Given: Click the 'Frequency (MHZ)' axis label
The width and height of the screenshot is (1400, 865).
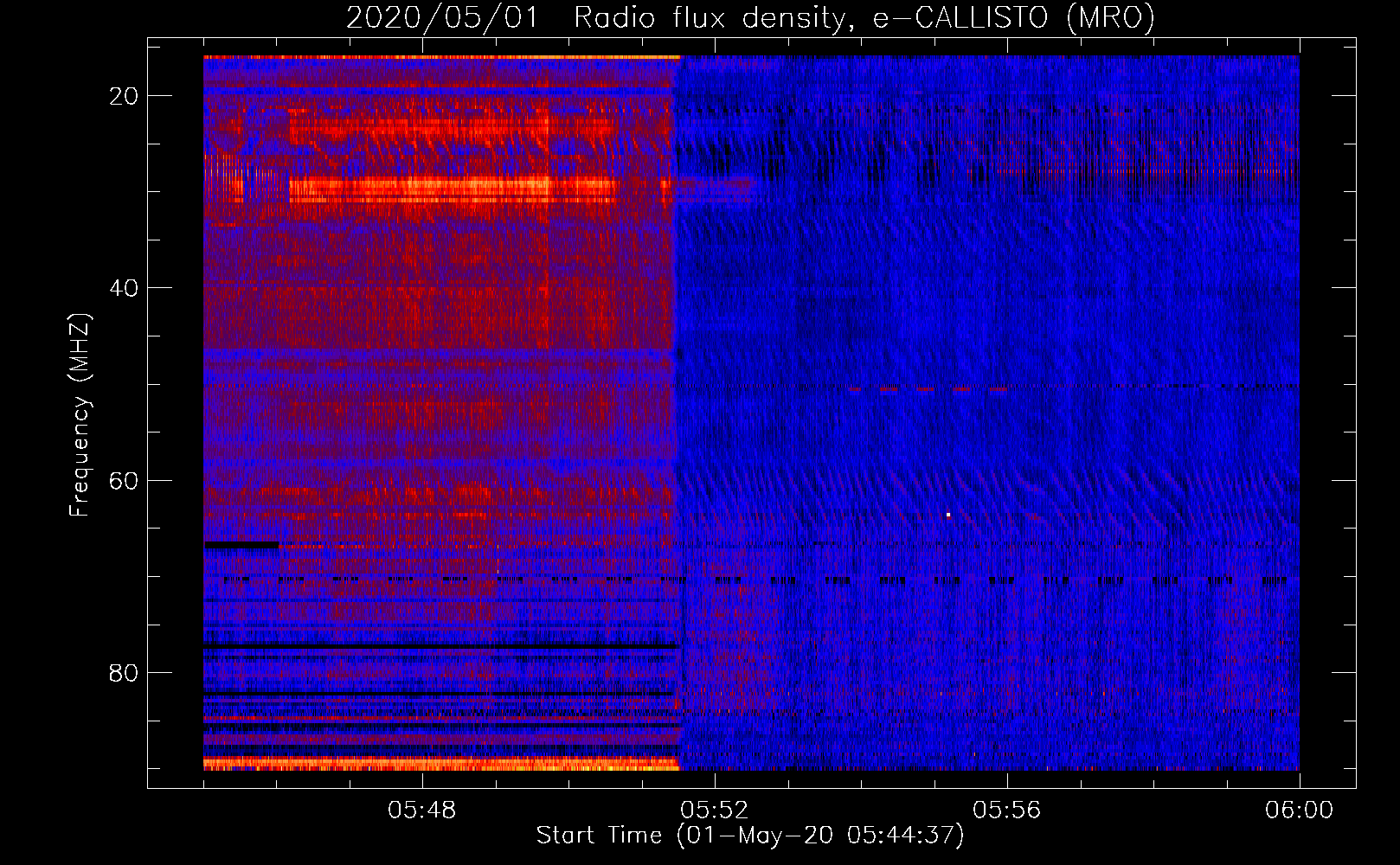Looking at the screenshot, I should 80,415.
